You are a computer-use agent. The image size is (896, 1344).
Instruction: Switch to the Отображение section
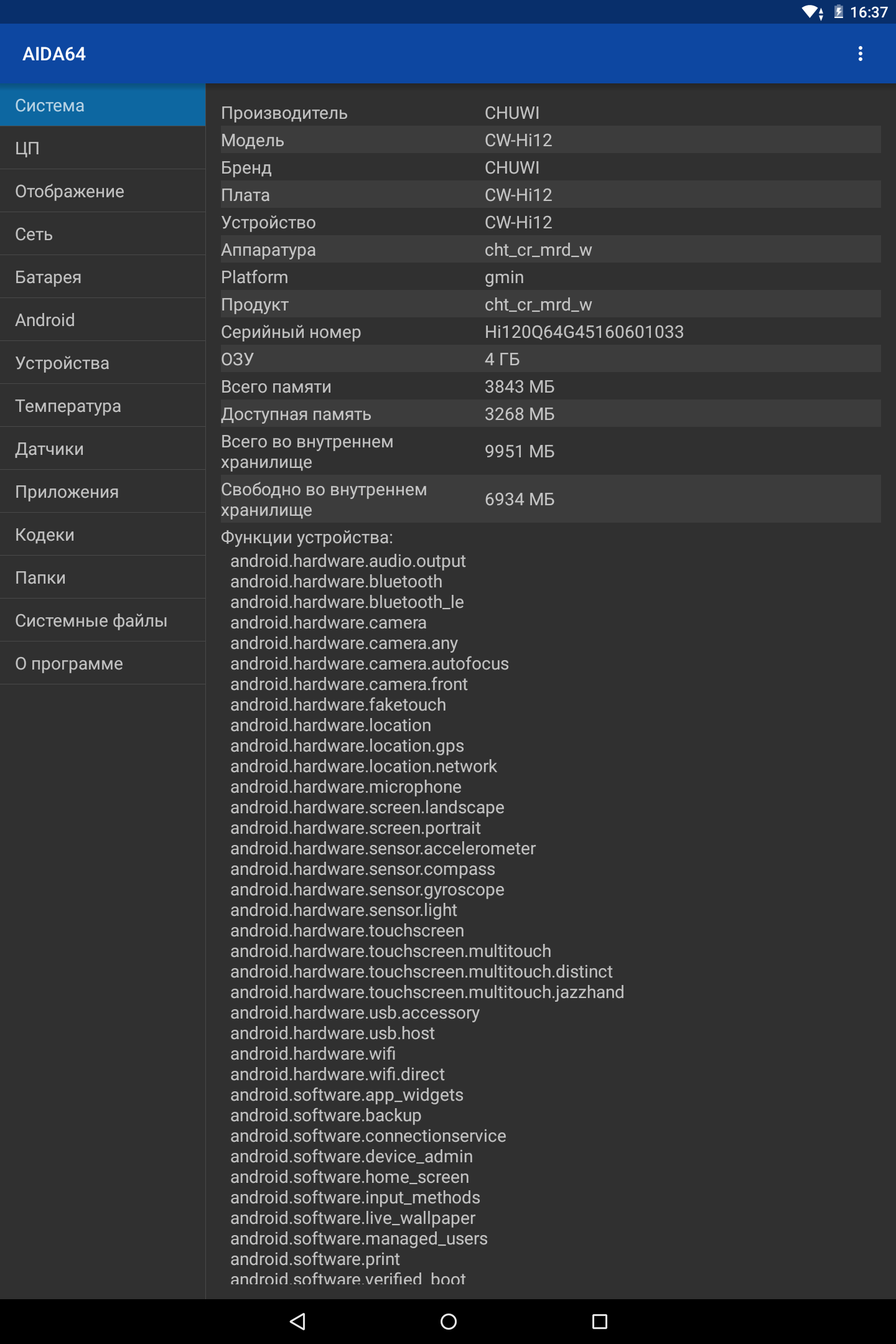click(103, 191)
